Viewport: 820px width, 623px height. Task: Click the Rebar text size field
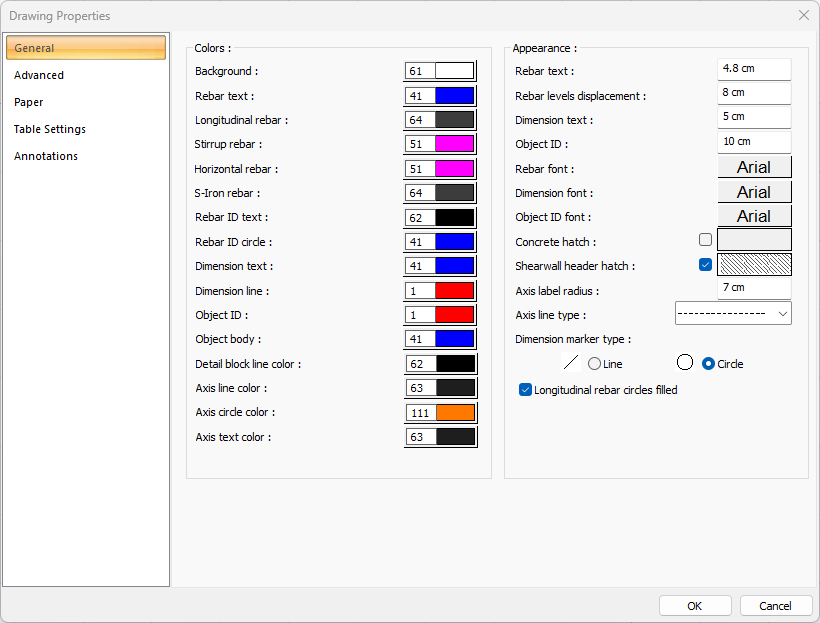(x=754, y=69)
